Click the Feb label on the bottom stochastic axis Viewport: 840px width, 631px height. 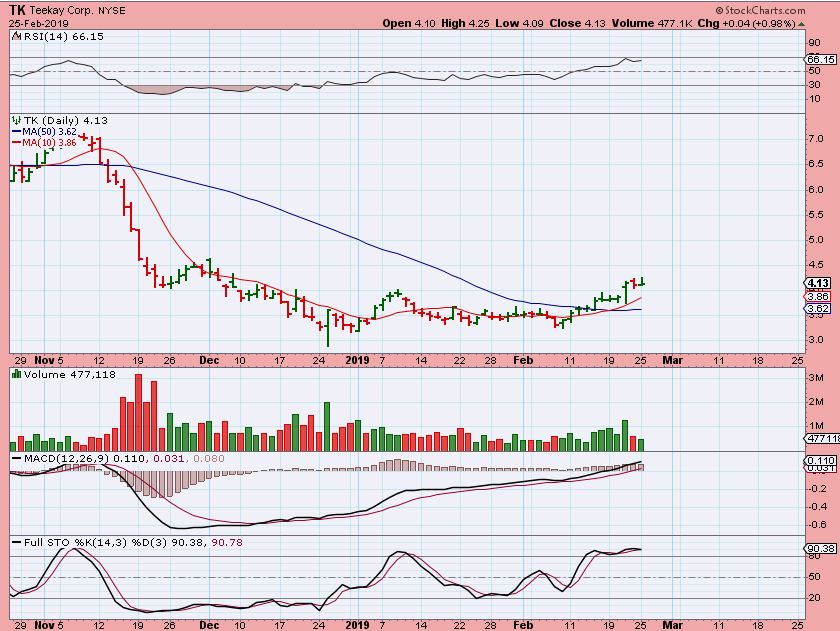[x=523, y=625]
